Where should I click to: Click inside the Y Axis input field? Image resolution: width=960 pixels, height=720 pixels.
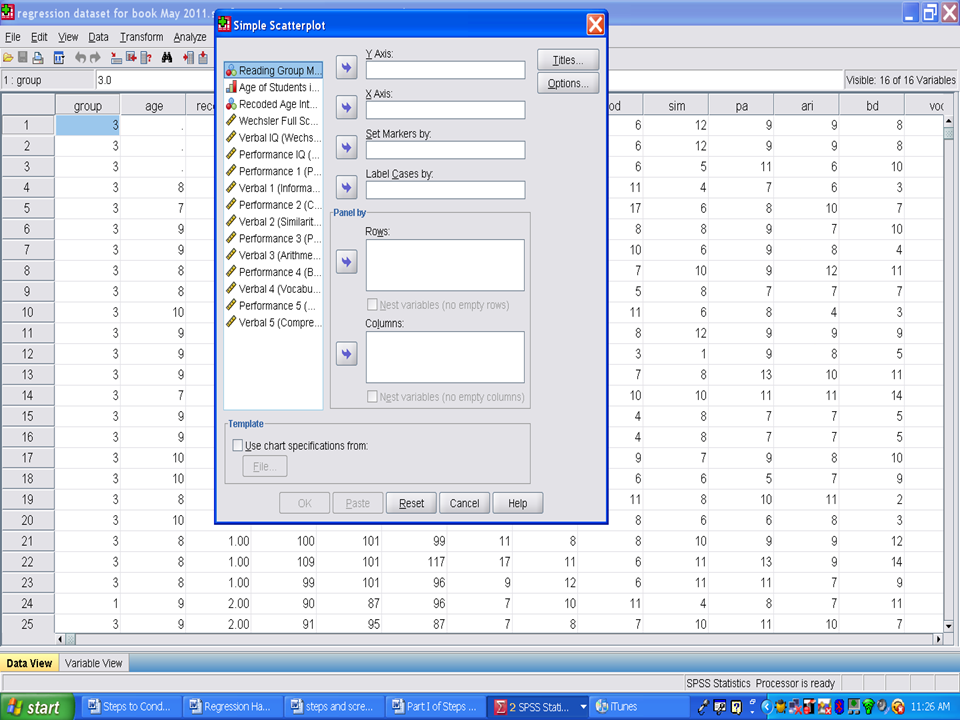click(445, 70)
